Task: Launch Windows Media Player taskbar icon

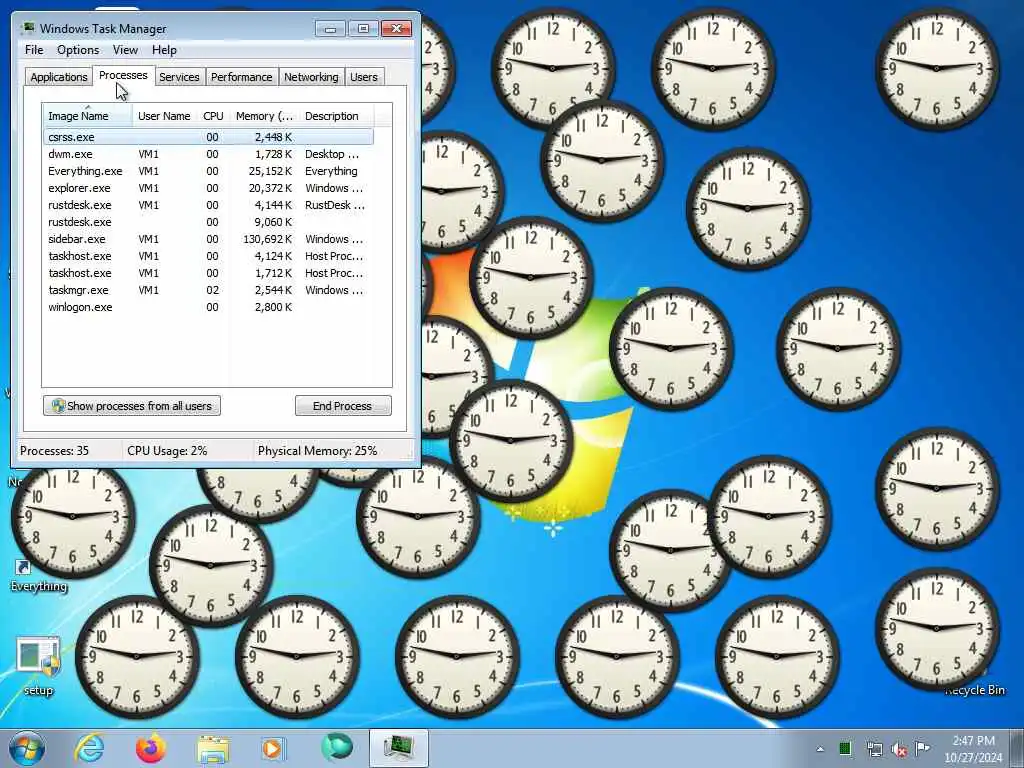Action: tap(273, 748)
